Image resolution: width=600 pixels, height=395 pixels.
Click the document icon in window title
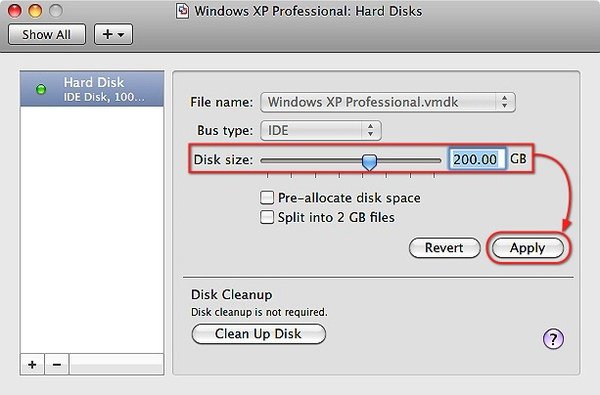click(183, 11)
